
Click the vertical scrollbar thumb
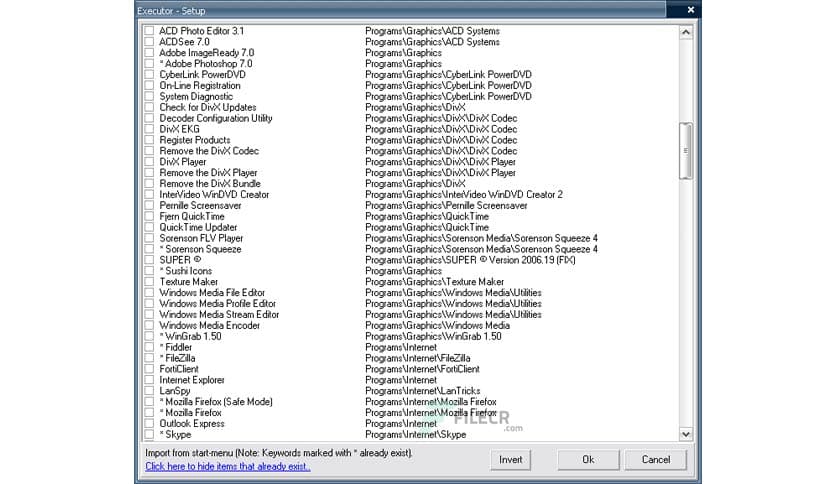tap(686, 151)
